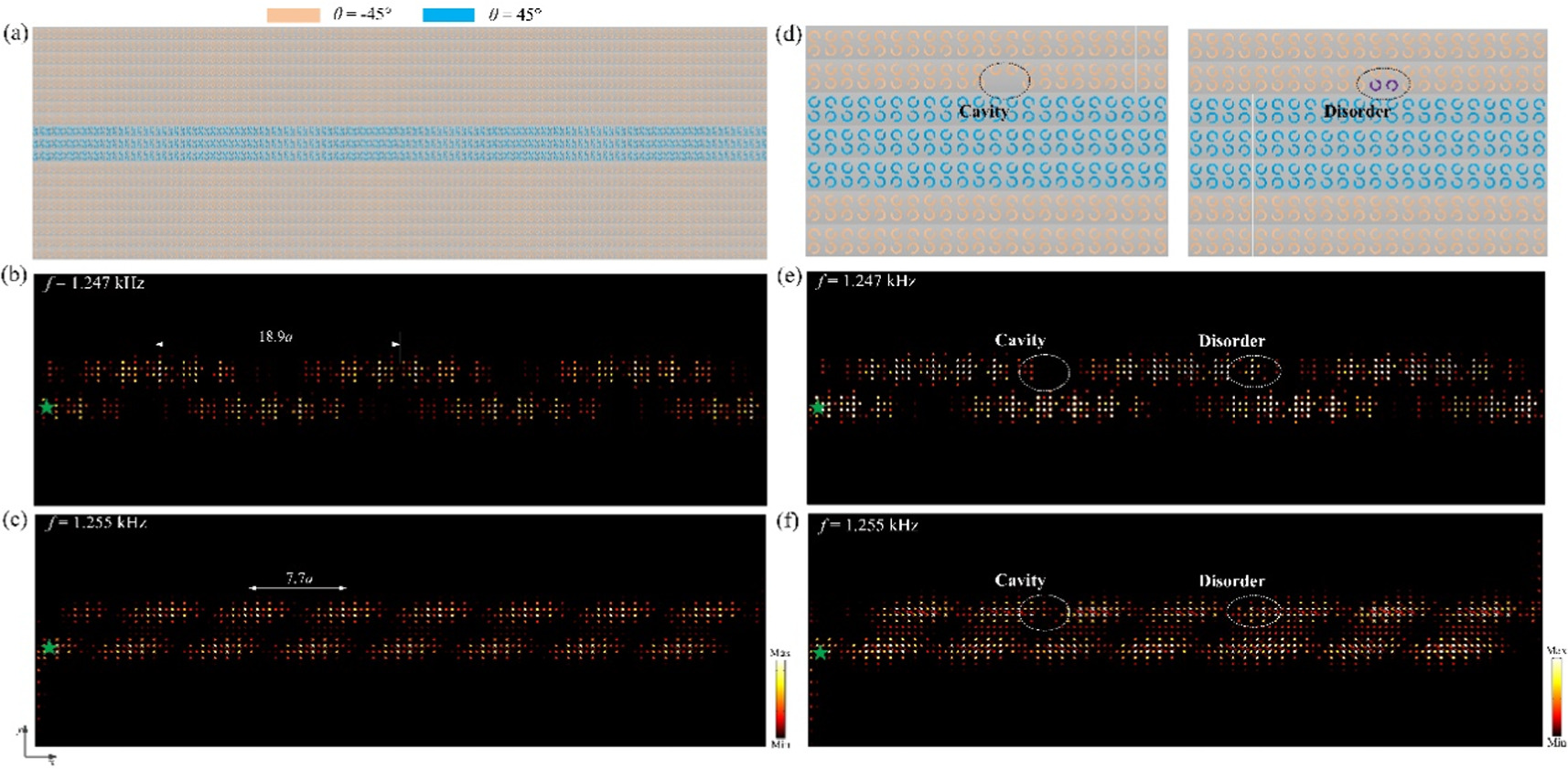Click the color bar beside panel (c)
The width and height of the screenshot is (1568, 769).
(x=780, y=699)
